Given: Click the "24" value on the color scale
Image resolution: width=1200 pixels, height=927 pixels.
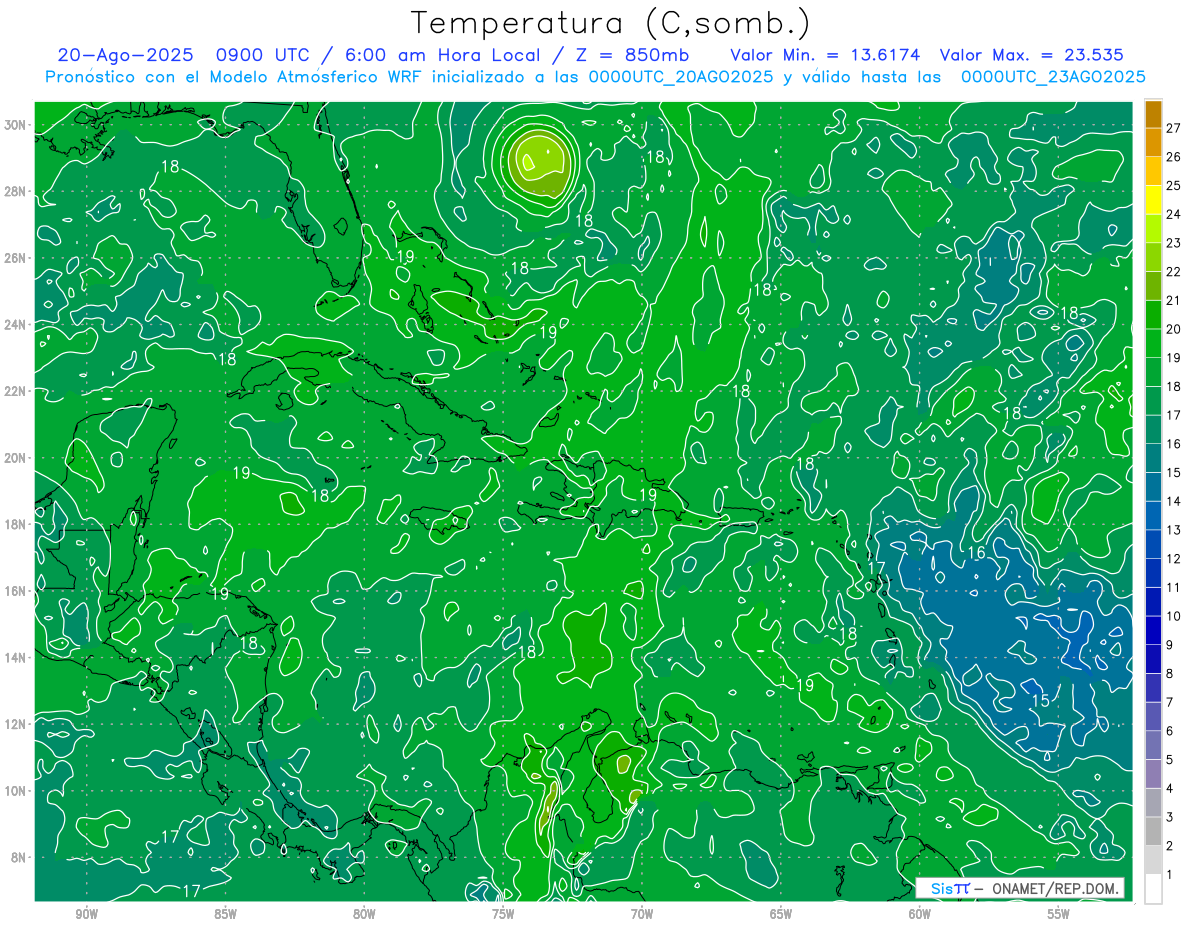Looking at the screenshot, I should (1173, 214).
